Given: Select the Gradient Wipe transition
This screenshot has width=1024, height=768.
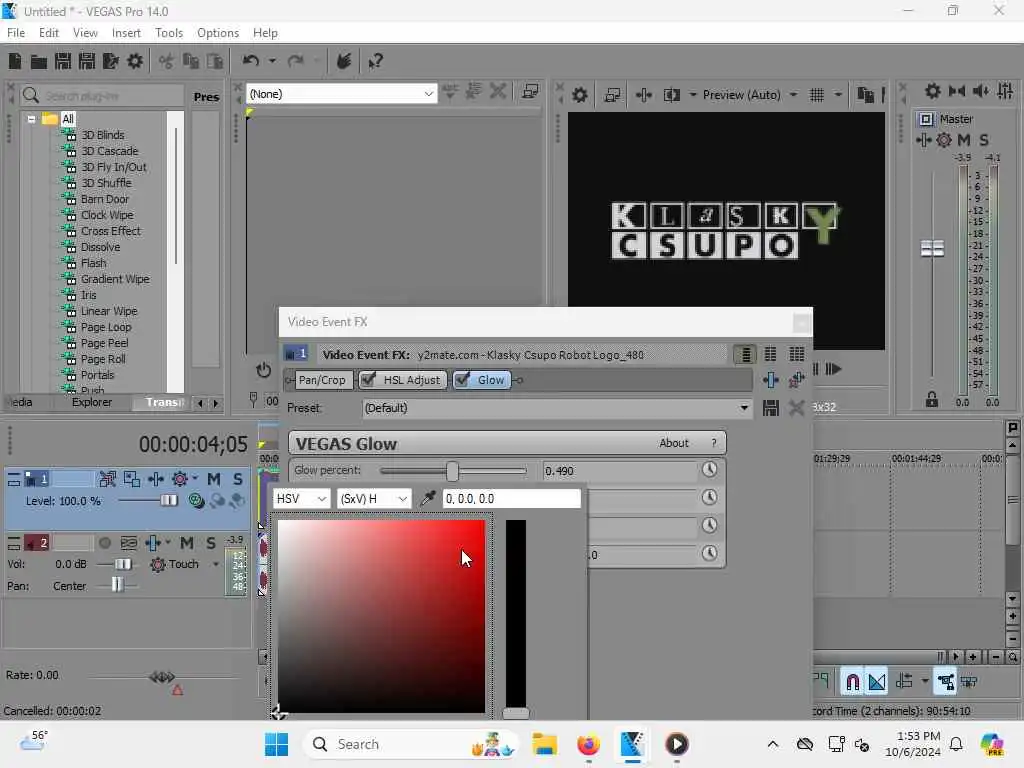Looking at the screenshot, I should click(115, 280).
